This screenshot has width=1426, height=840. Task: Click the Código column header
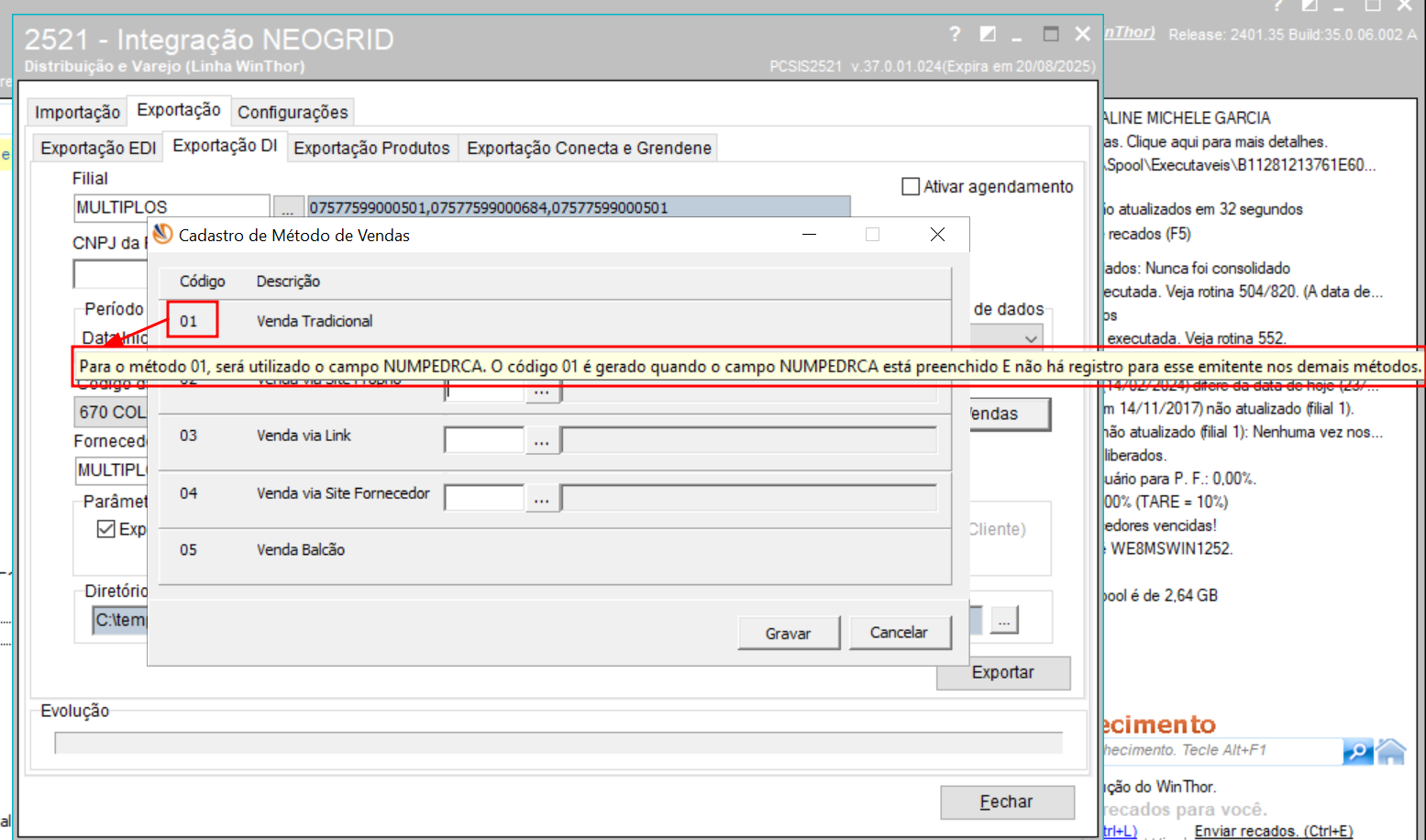coord(202,282)
